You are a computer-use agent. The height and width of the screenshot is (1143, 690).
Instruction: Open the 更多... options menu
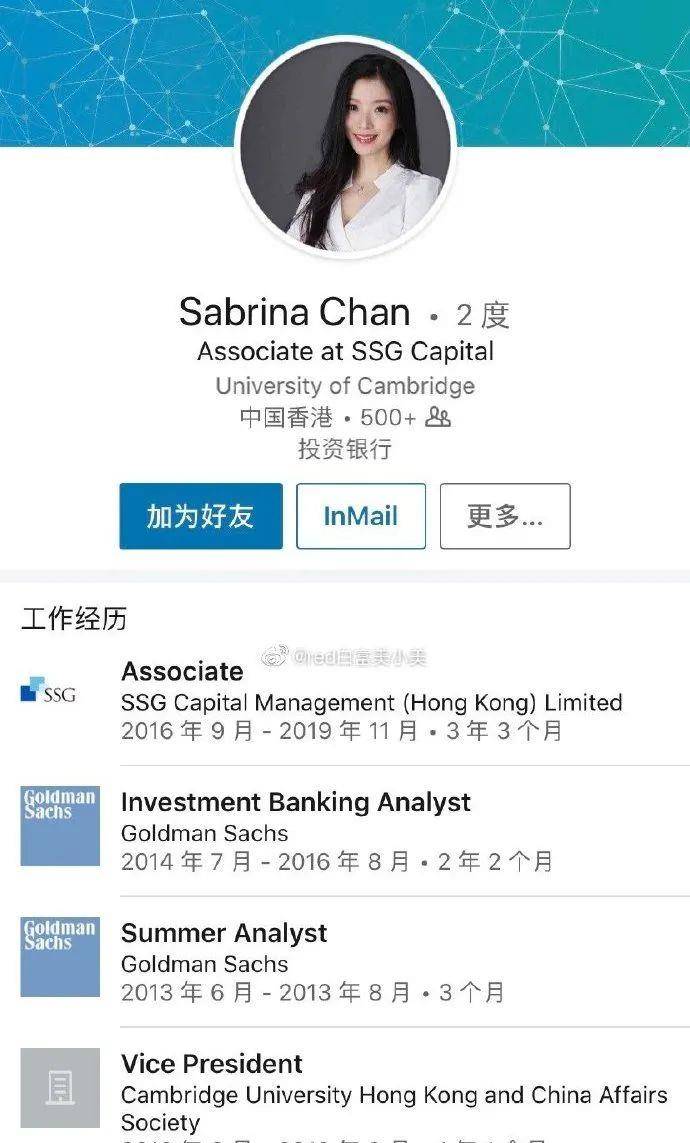point(505,516)
